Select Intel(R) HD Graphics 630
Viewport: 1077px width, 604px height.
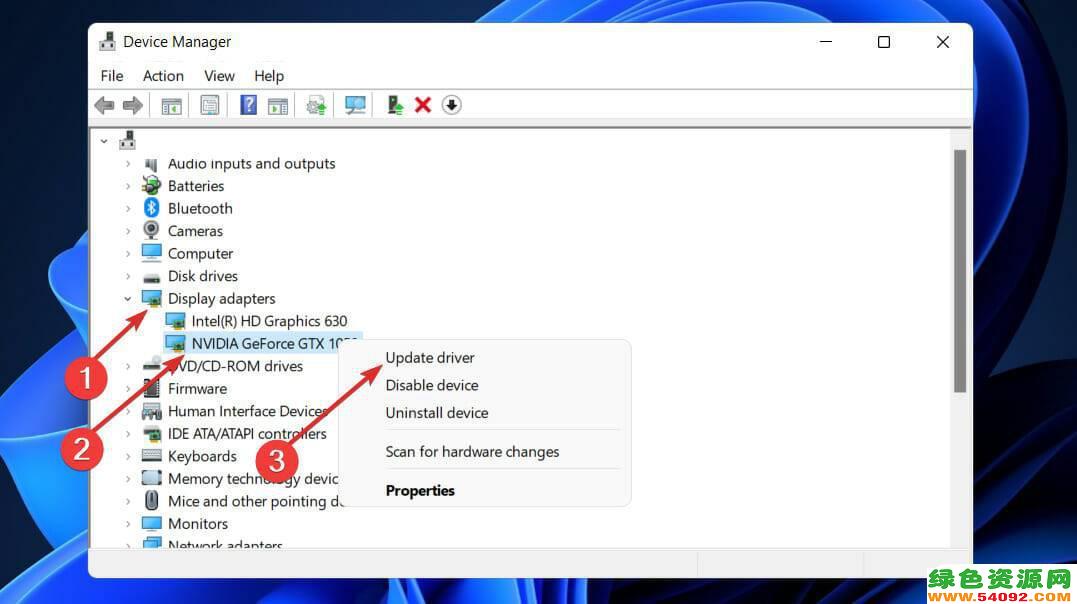269,321
